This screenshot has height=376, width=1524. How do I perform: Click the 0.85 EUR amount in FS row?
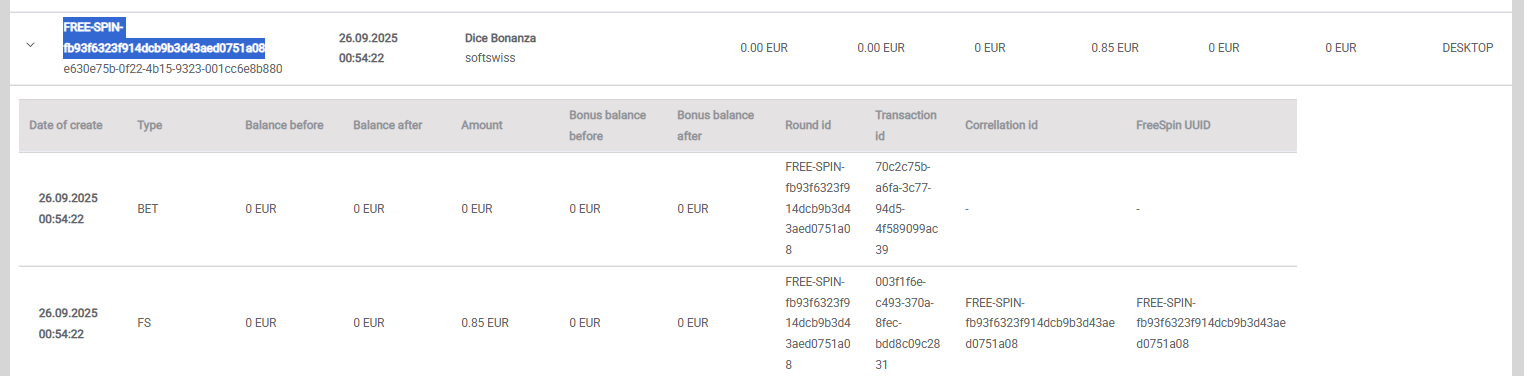[485, 323]
